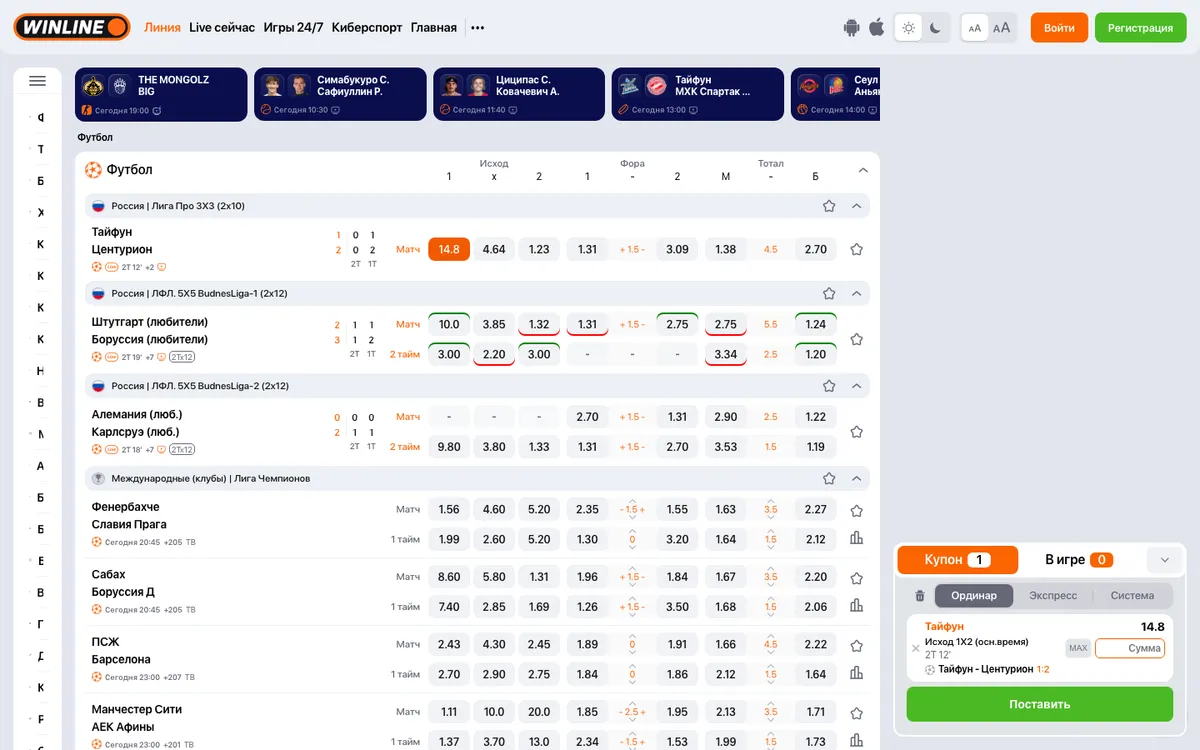Open the hamburger sidebar menu
Image resolution: width=1200 pixels, height=750 pixels.
click(38, 81)
